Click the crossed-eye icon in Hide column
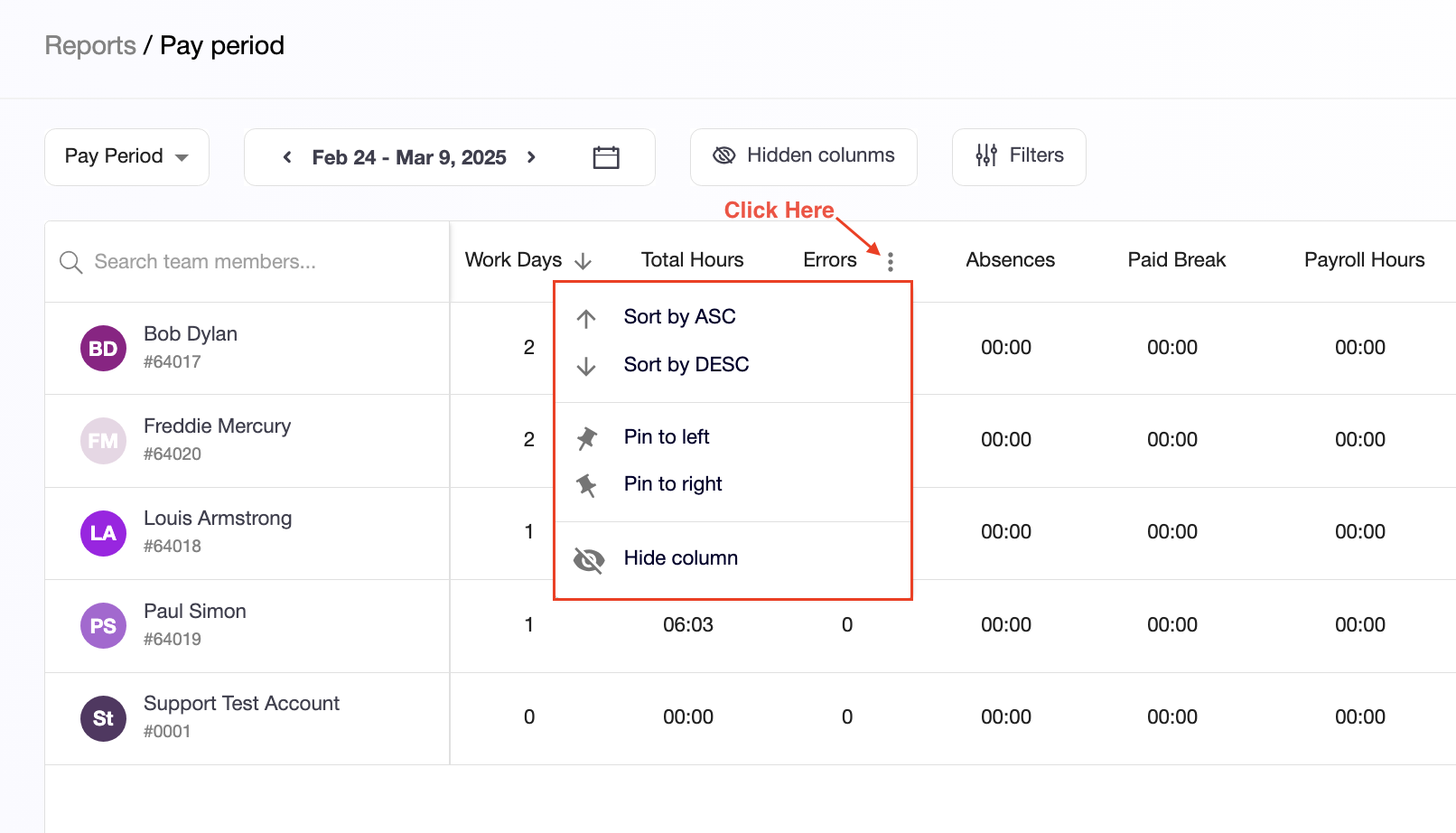1456x833 pixels. (589, 560)
